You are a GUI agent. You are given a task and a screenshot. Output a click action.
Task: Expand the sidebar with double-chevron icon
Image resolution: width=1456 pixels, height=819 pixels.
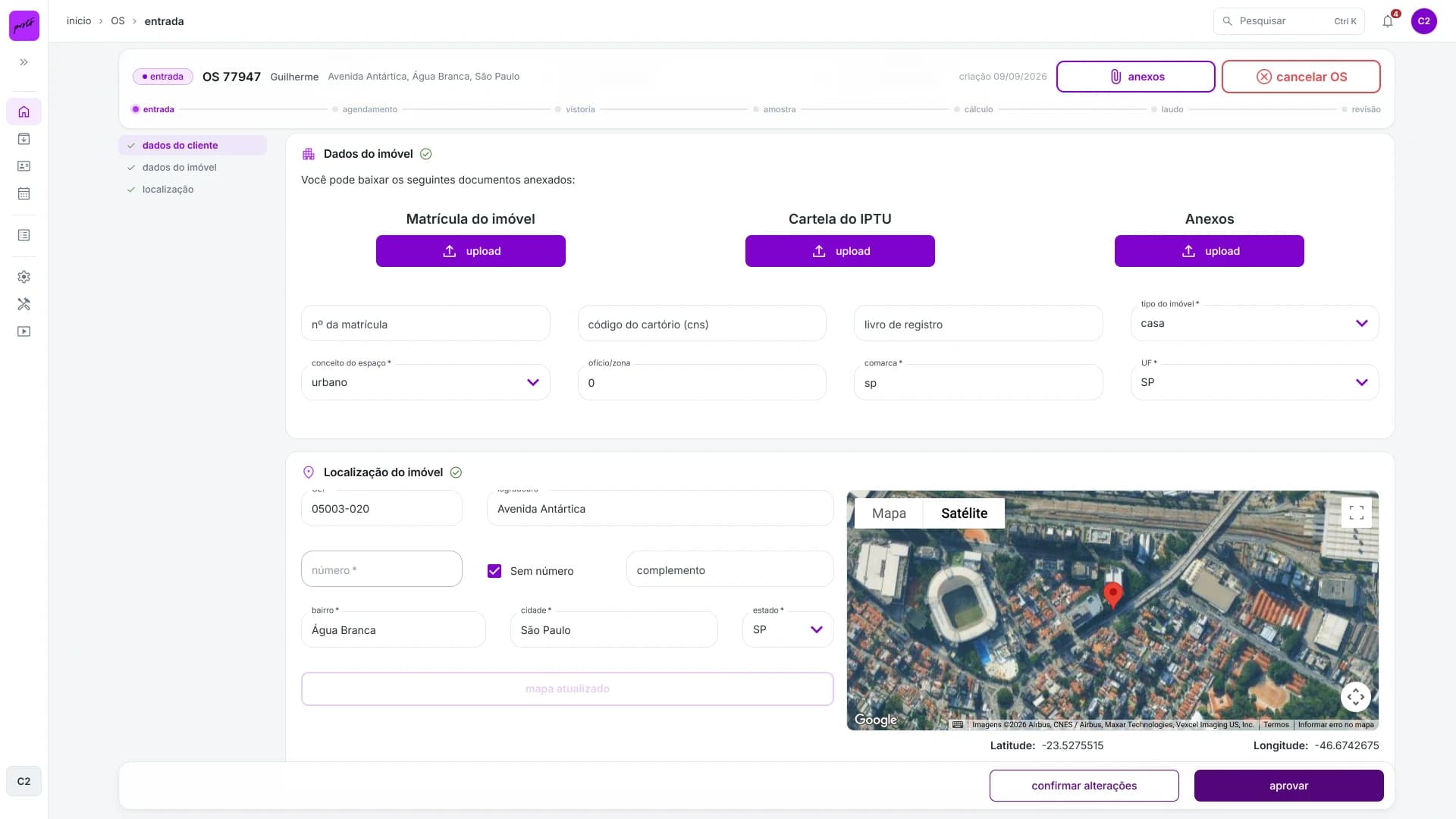click(24, 62)
